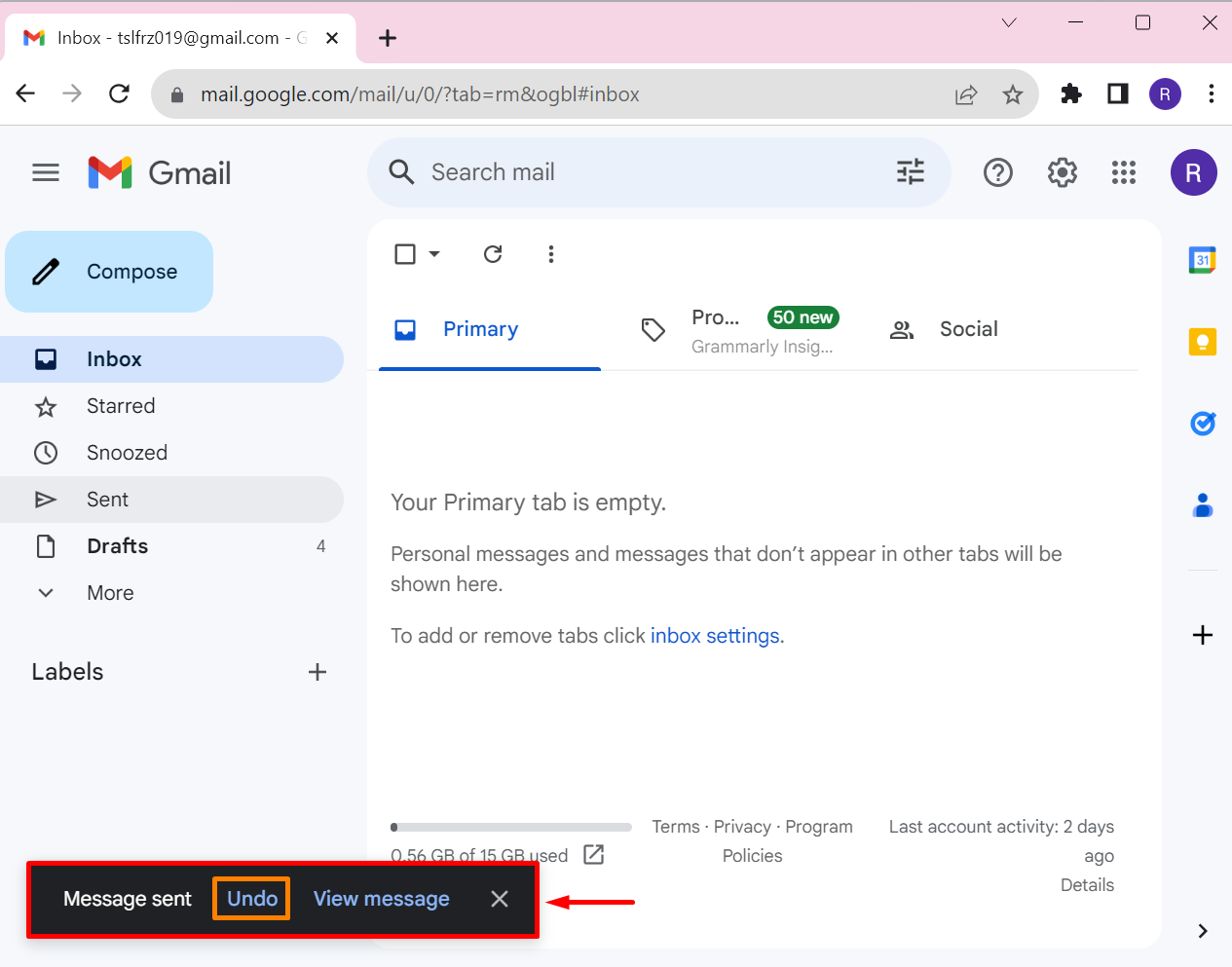
Task: Open Google Tasks side panel
Action: coord(1202,424)
